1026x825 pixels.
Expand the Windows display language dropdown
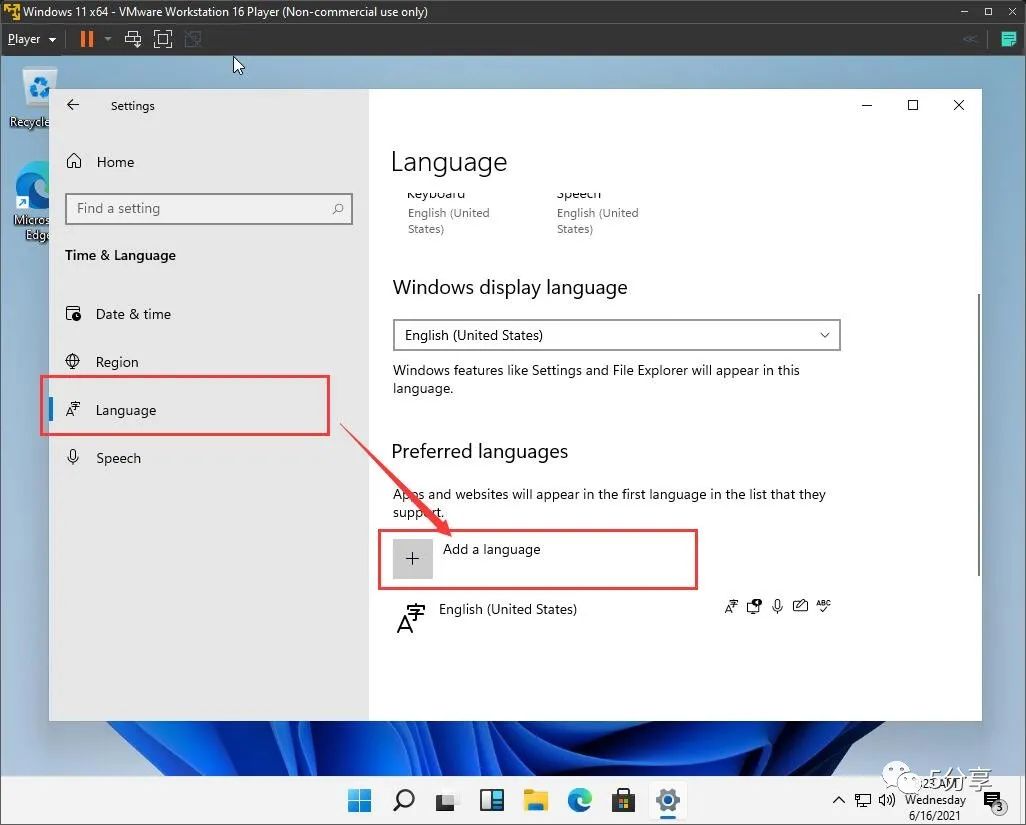616,335
